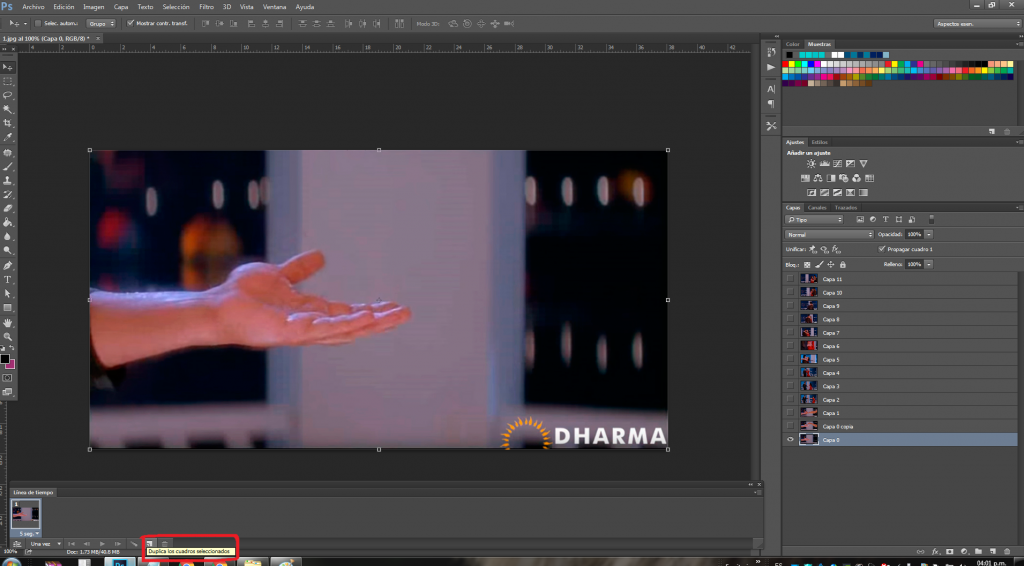Select the Brush tool
1024x566 pixels.
8,166
